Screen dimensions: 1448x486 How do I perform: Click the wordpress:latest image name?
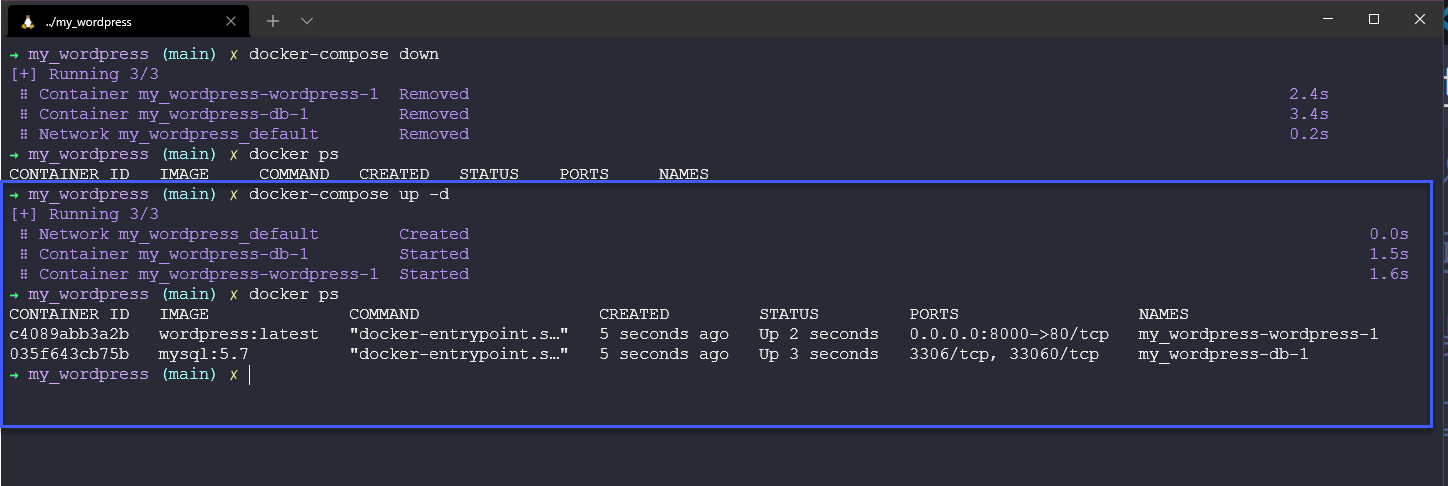click(238, 334)
